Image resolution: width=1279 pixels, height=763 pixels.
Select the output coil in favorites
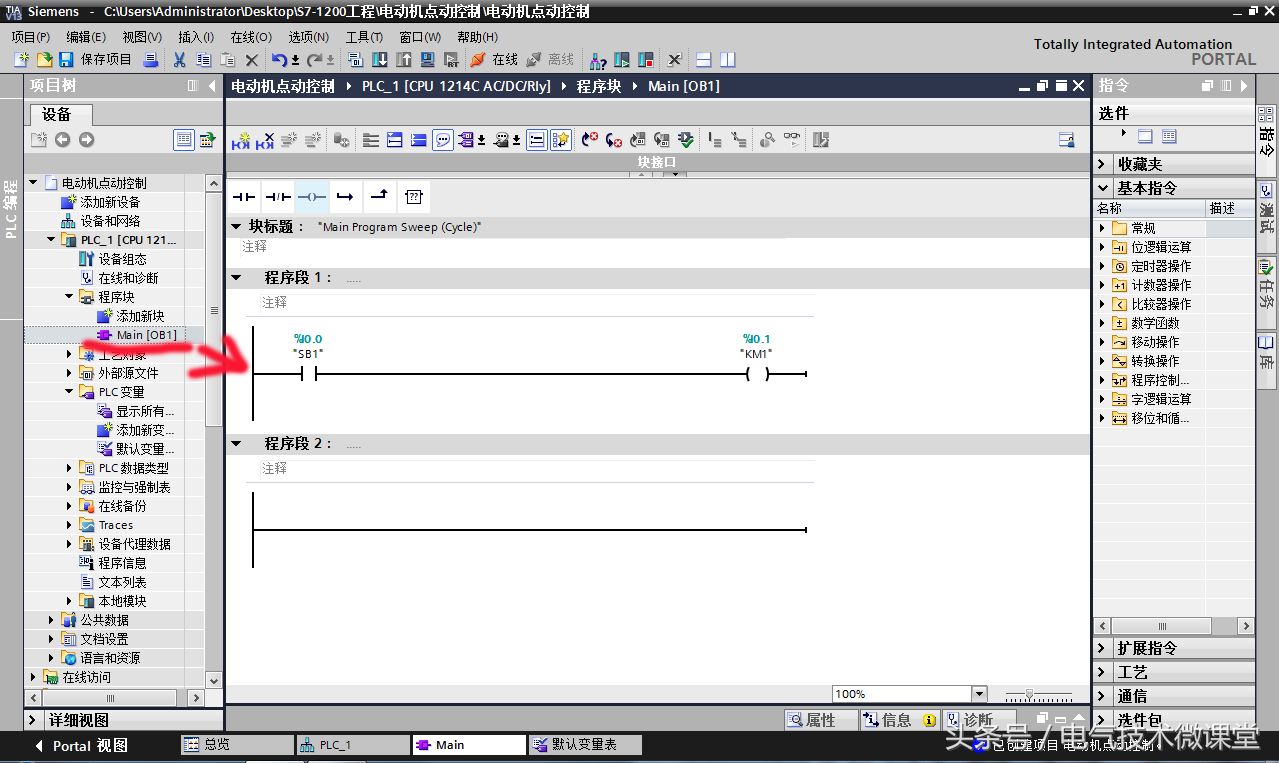tap(312, 196)
